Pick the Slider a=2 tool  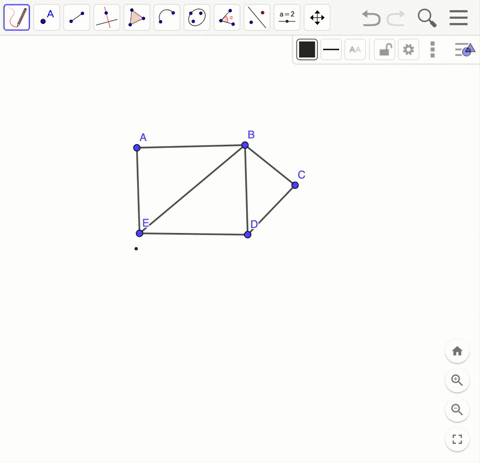(287, 17)
